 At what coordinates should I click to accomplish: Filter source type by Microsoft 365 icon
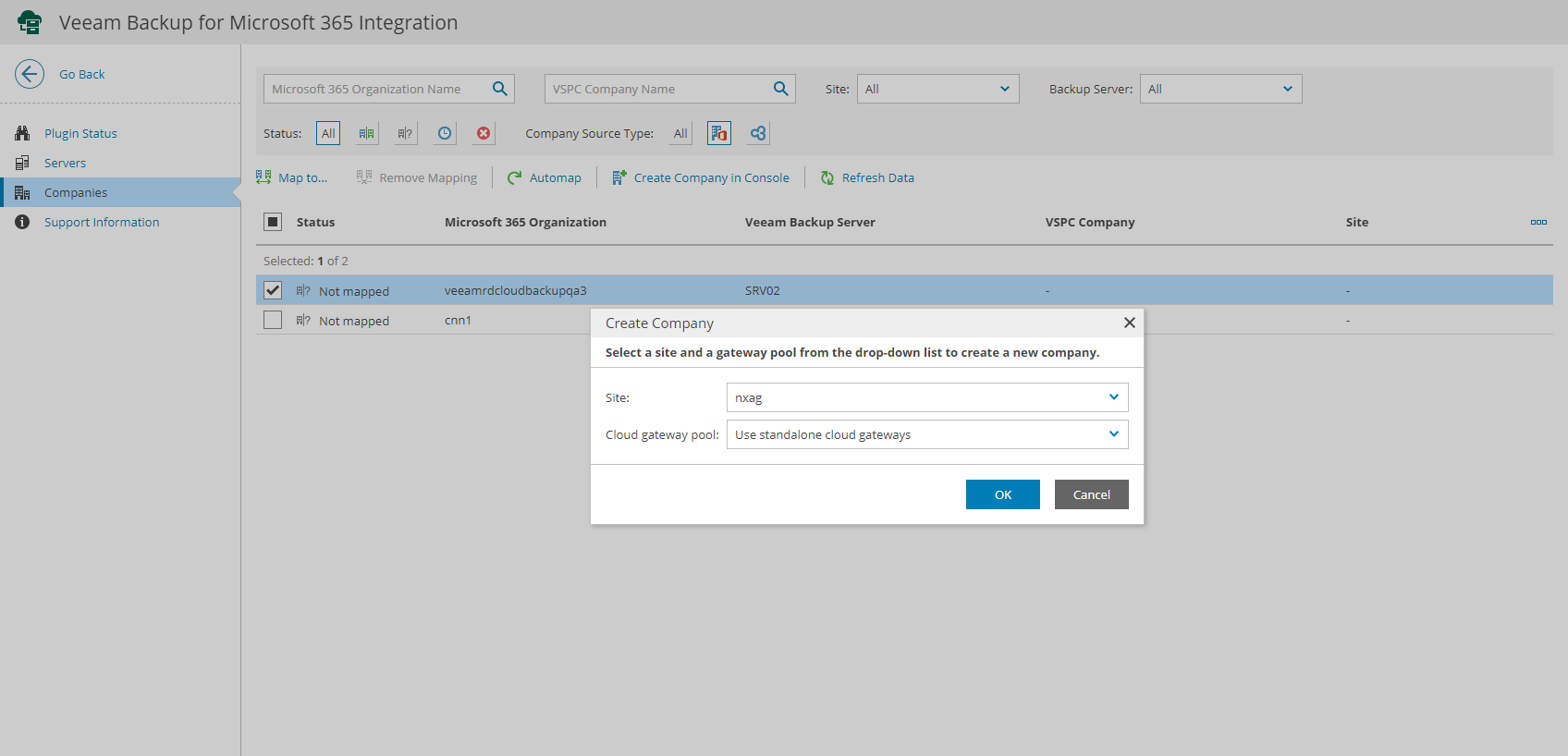[719, 133]
